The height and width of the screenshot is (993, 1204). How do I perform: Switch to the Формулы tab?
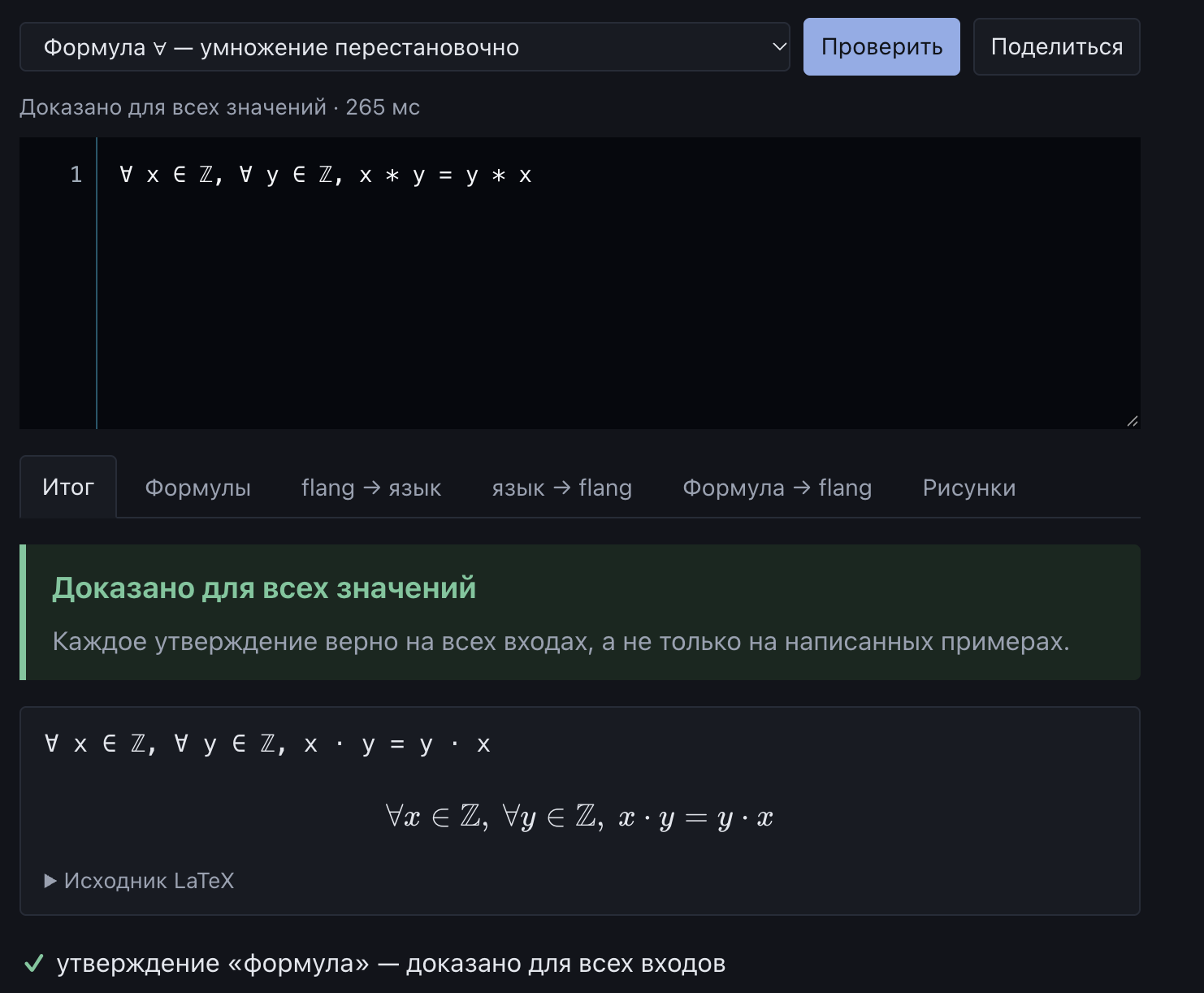click(198, 488)
